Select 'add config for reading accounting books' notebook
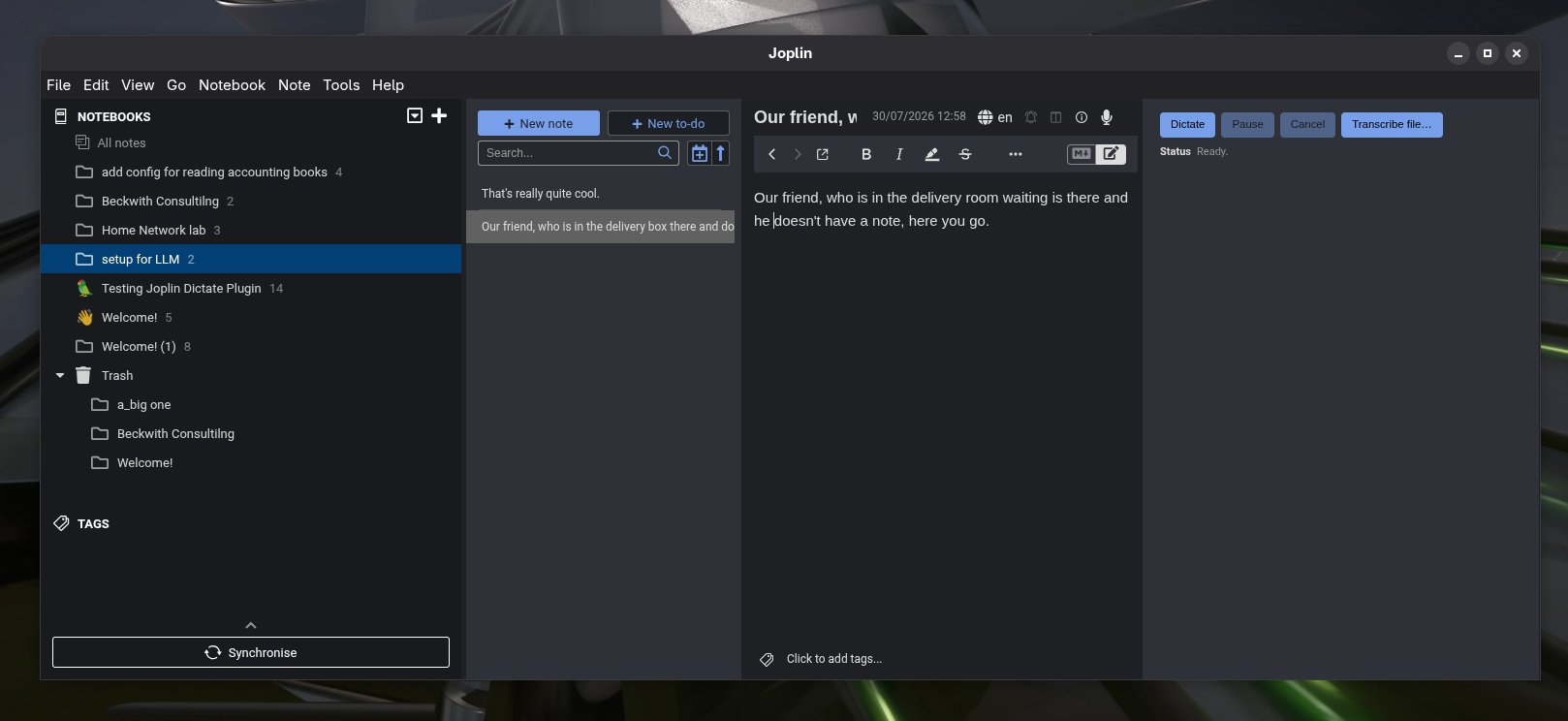This screenshot has width=1568, height=721. tap(251, 172)
